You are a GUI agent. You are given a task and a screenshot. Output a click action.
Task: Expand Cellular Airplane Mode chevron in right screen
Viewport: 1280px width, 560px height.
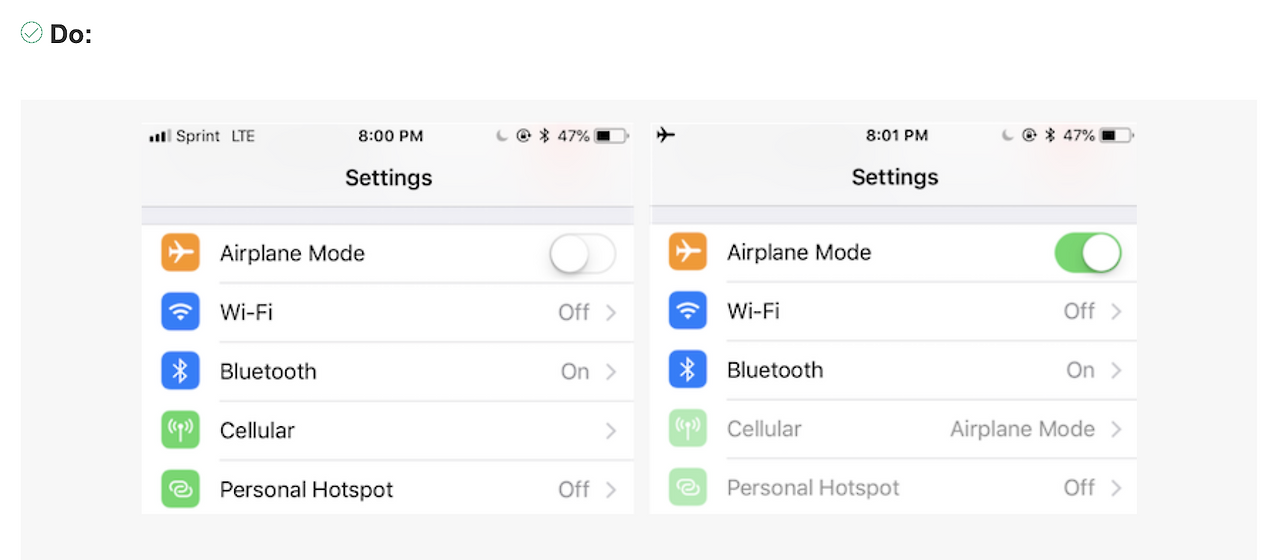[1117, 429]
